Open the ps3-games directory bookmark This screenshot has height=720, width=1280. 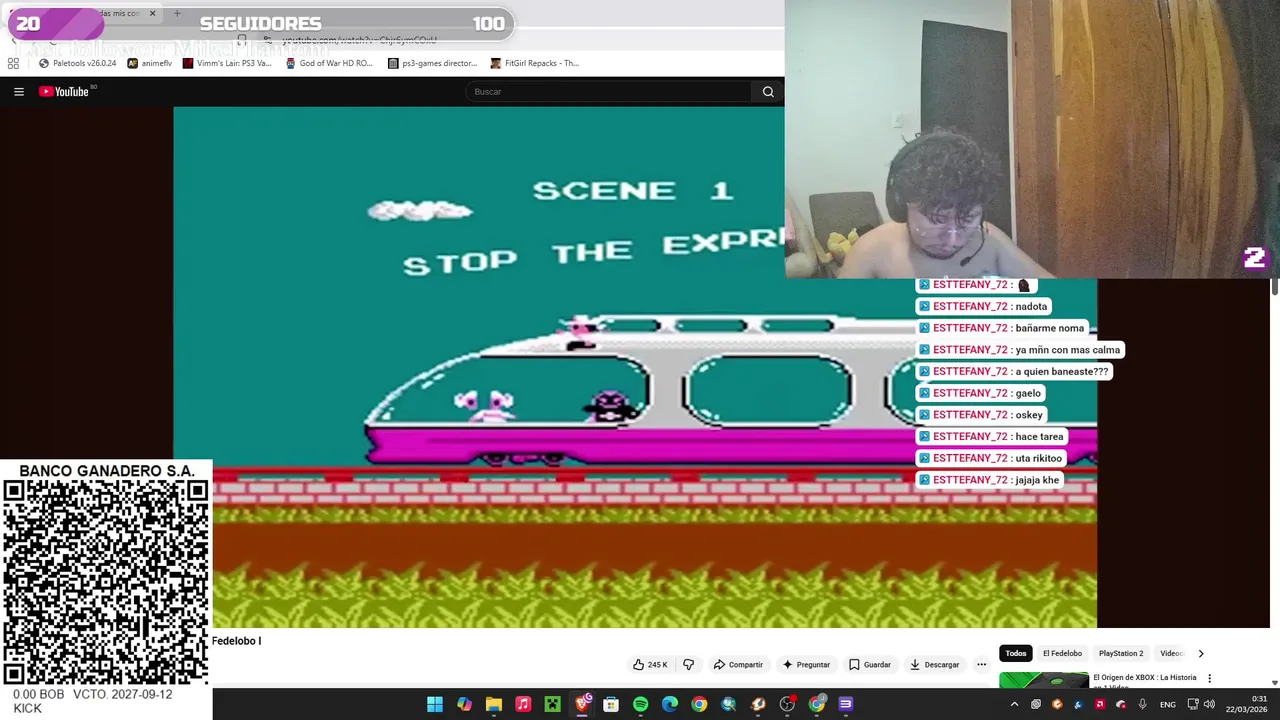pos(432,63)
